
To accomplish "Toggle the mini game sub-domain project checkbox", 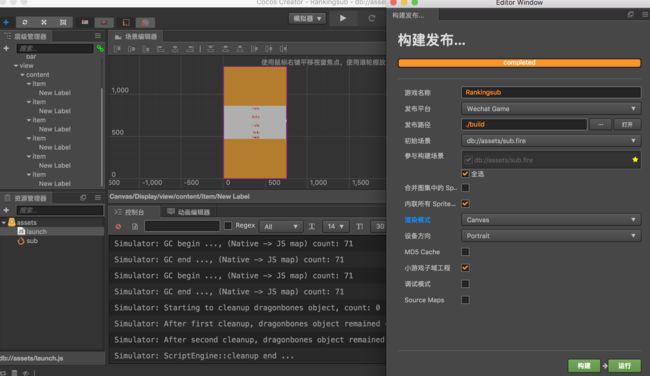I will 465,268.
